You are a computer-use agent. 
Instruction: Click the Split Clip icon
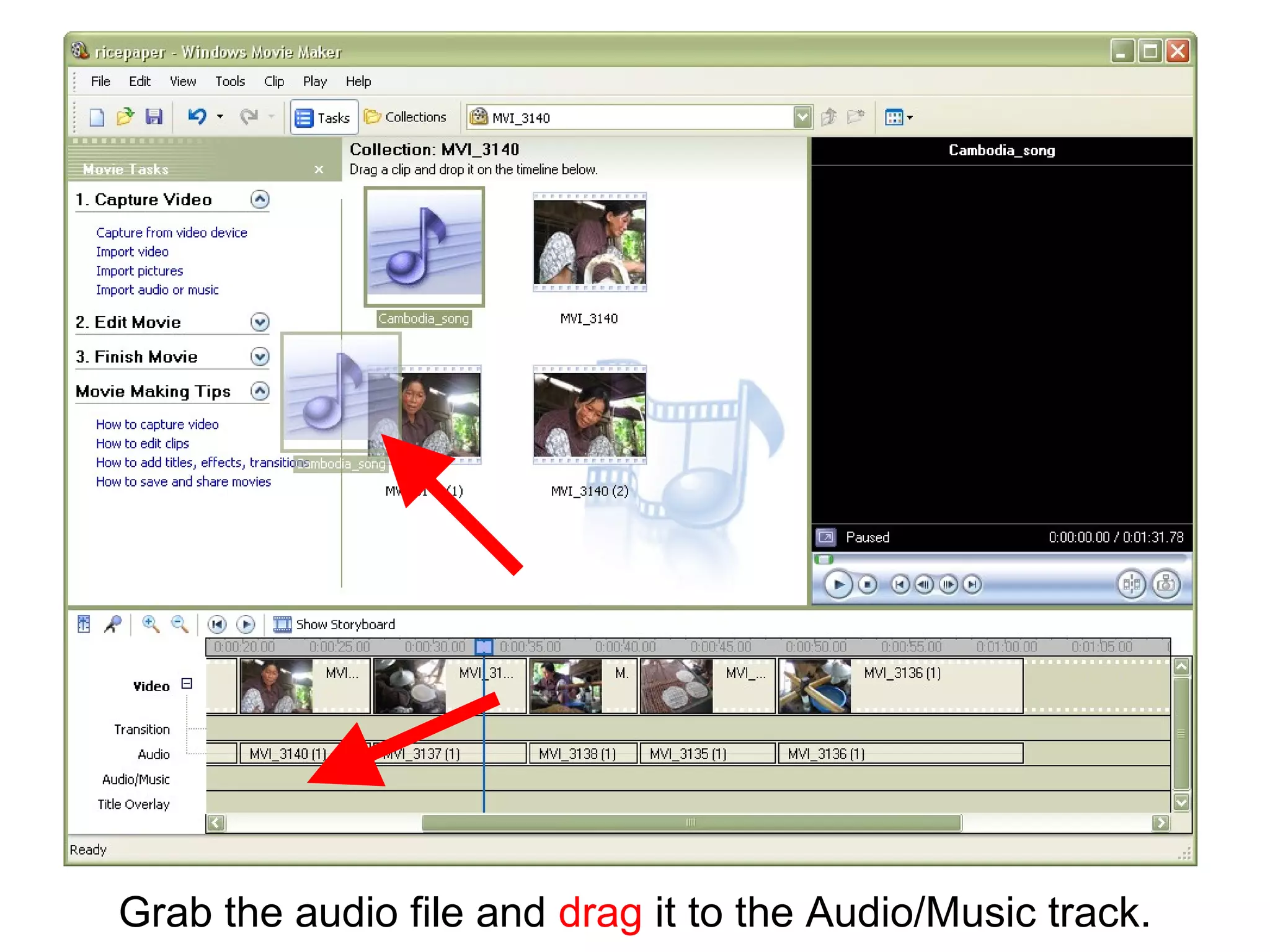click(x=1132, y=584)
